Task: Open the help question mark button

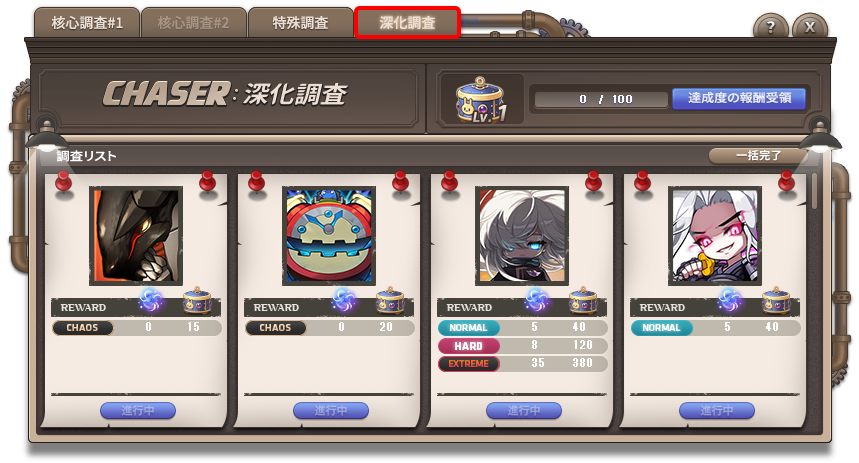Action: pyautogui.click(x=770, y=27)
